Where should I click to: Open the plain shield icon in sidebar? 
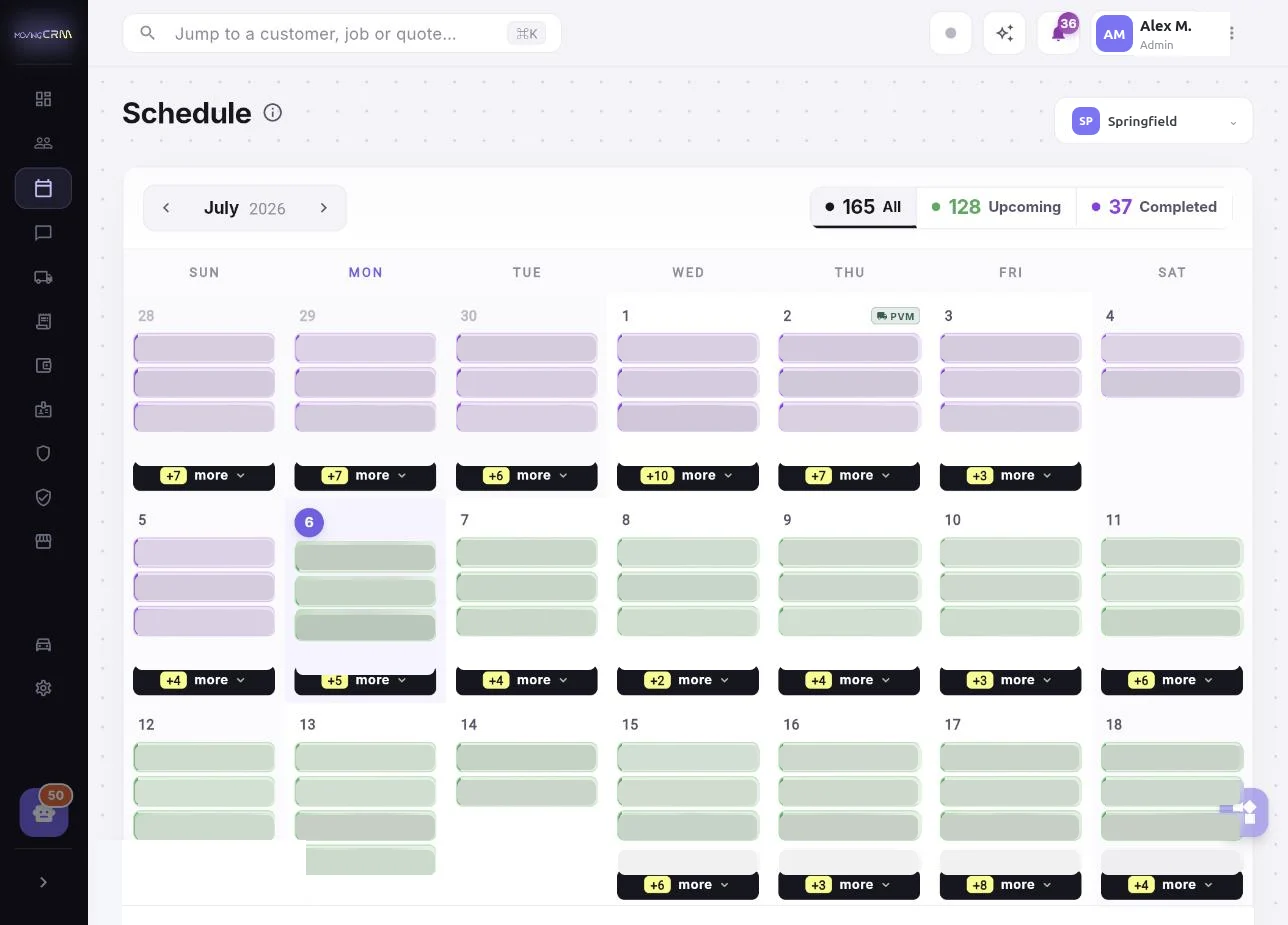(43, 453)
